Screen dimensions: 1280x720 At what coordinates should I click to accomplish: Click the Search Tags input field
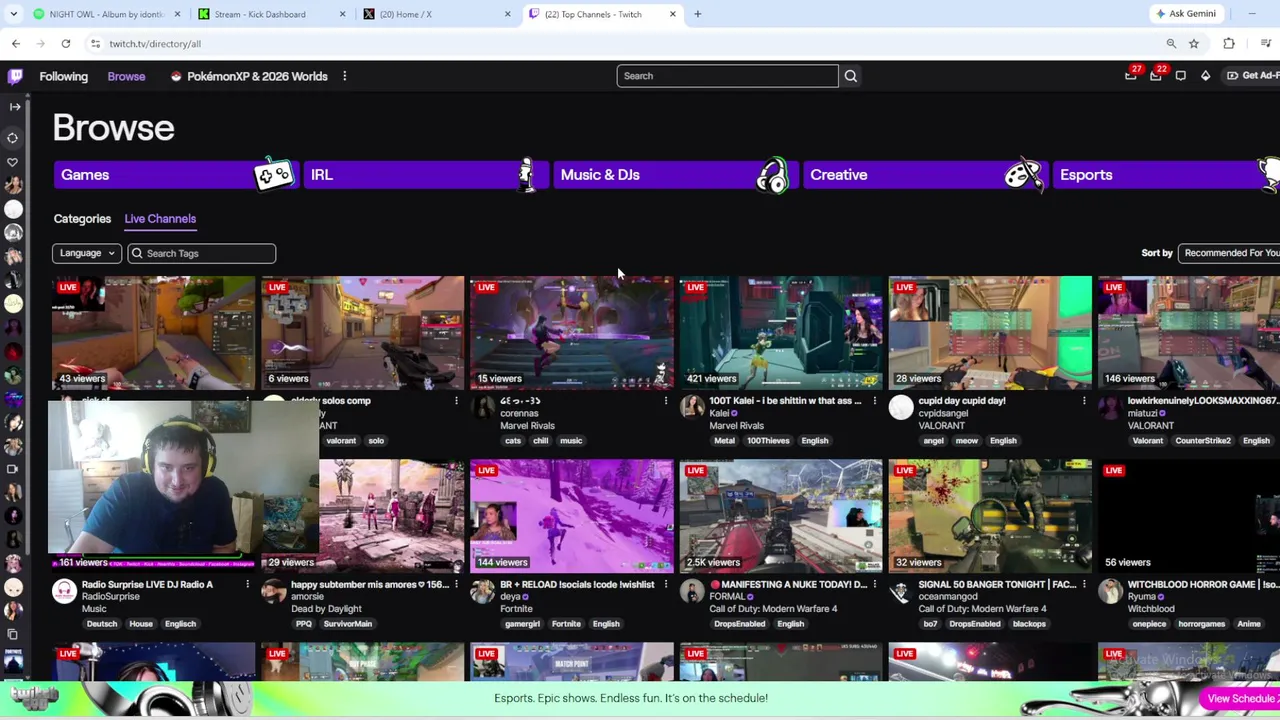pos(202,253)
